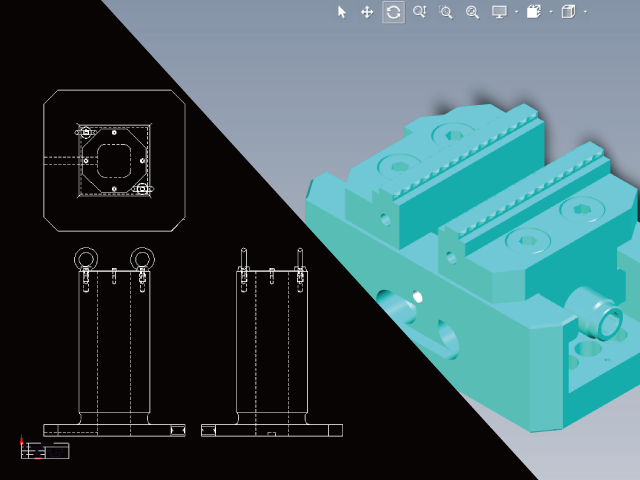The height and width of the screenshot is (480, 640).
Task: Choose the zoom window tool
Action: (x=446, y=12)
